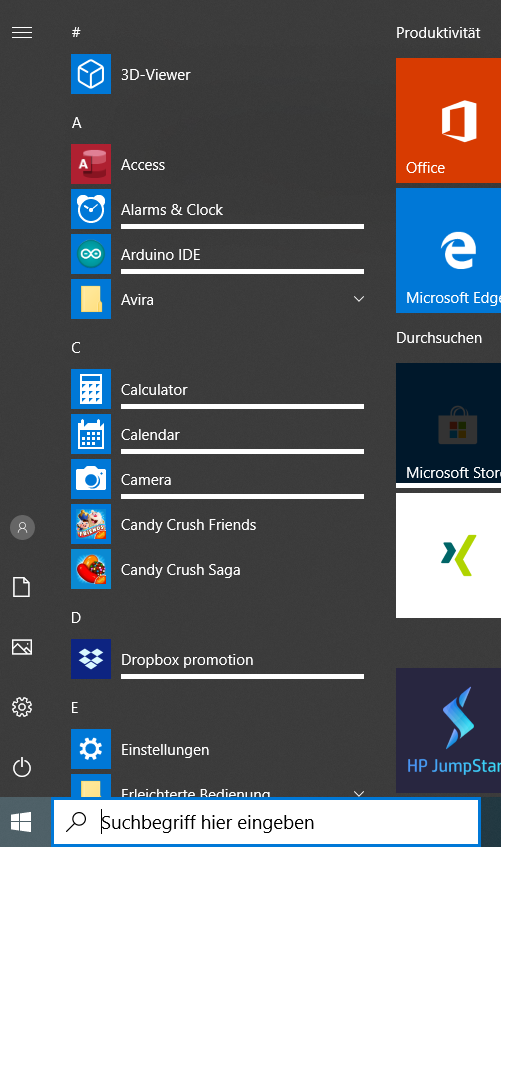Open the XING tile

point(448,555)
